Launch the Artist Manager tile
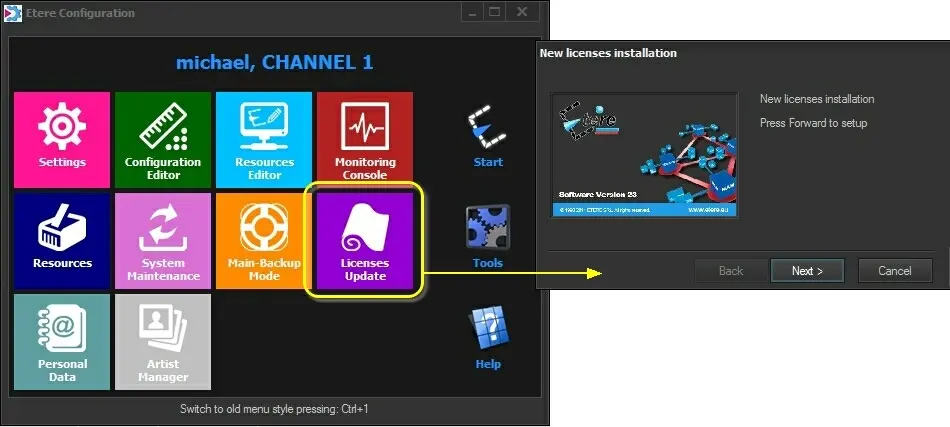Screen dimensions: 950x427 tap(163, 341)
